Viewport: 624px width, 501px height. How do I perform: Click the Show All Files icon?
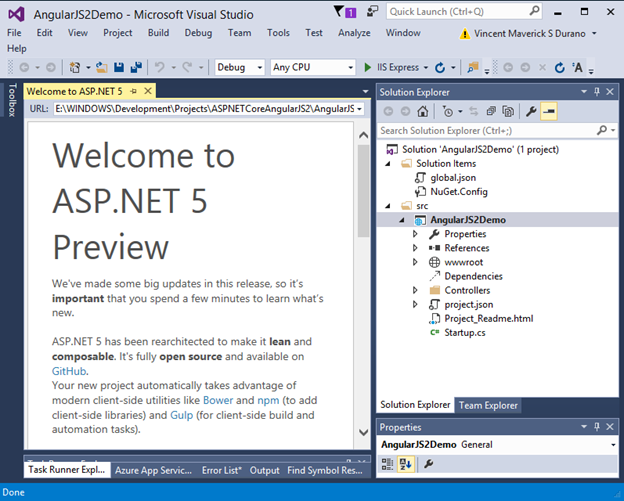click(x=508, y=112)
